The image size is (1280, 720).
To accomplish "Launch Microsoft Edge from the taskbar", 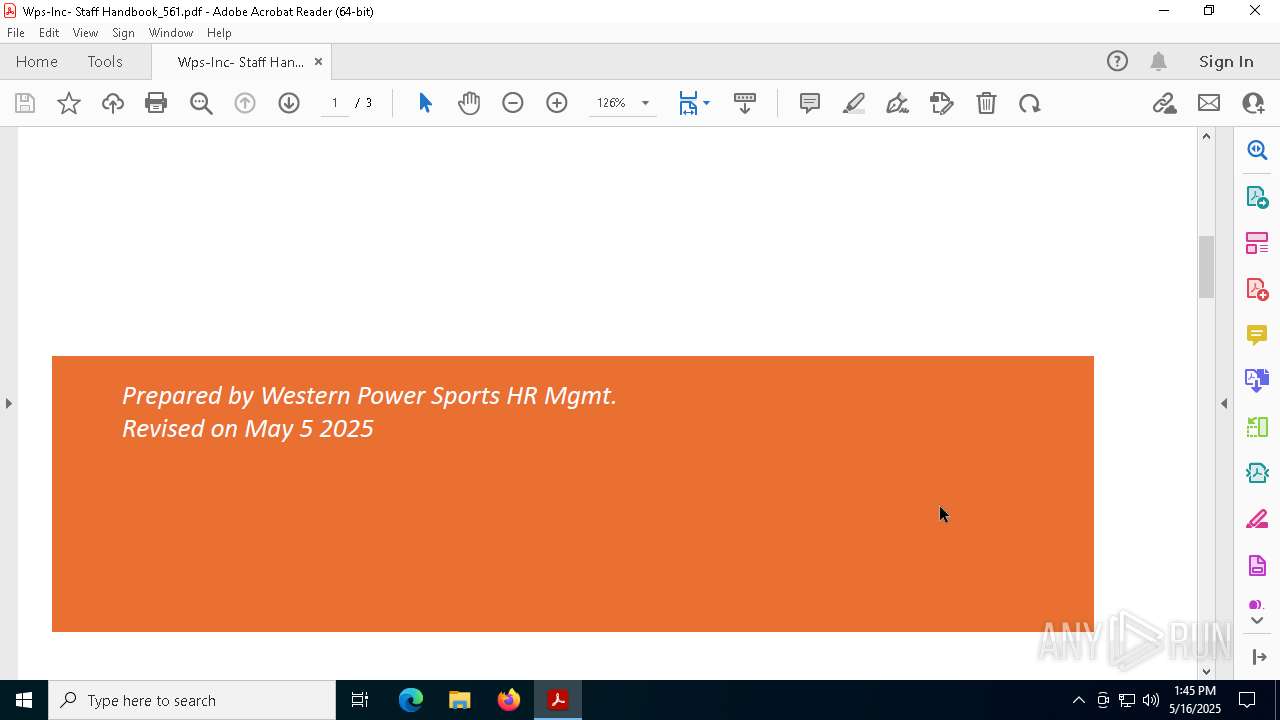I will tap(411, 700).
